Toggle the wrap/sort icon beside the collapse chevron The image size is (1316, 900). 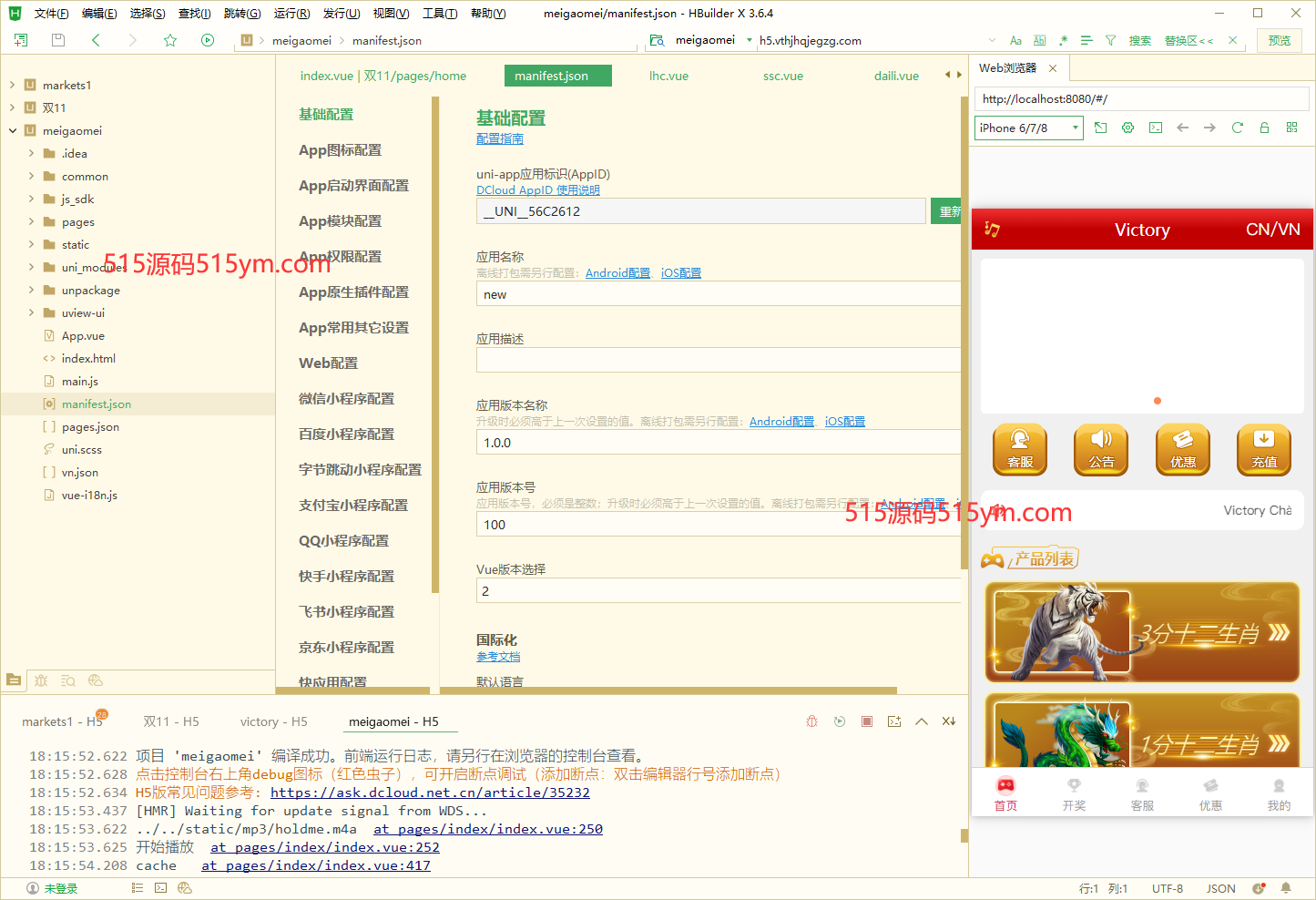point(948,721)
